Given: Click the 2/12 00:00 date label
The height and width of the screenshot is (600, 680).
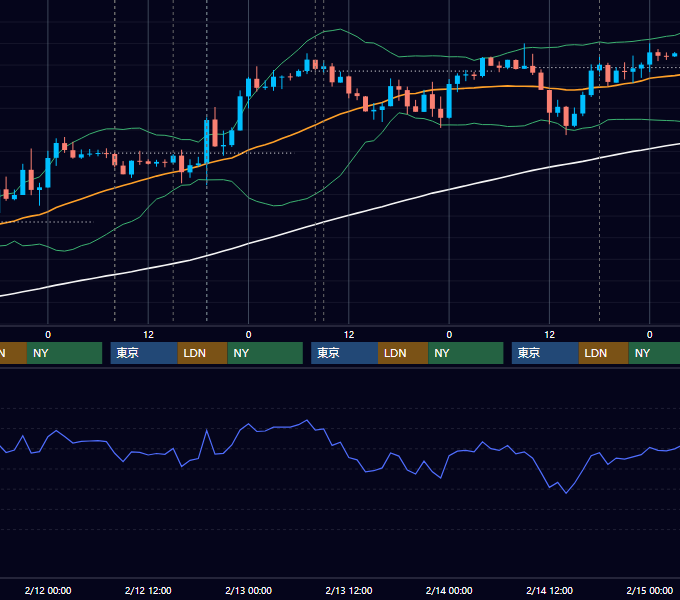Looking at the screenshot, I should pyautogui.click(x=48, y=590).
